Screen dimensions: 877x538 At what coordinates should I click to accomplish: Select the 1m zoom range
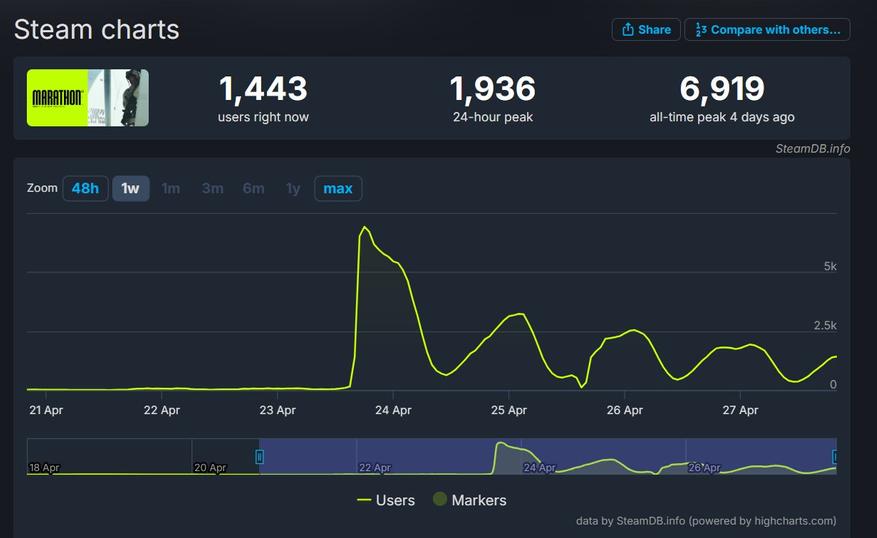171,188
